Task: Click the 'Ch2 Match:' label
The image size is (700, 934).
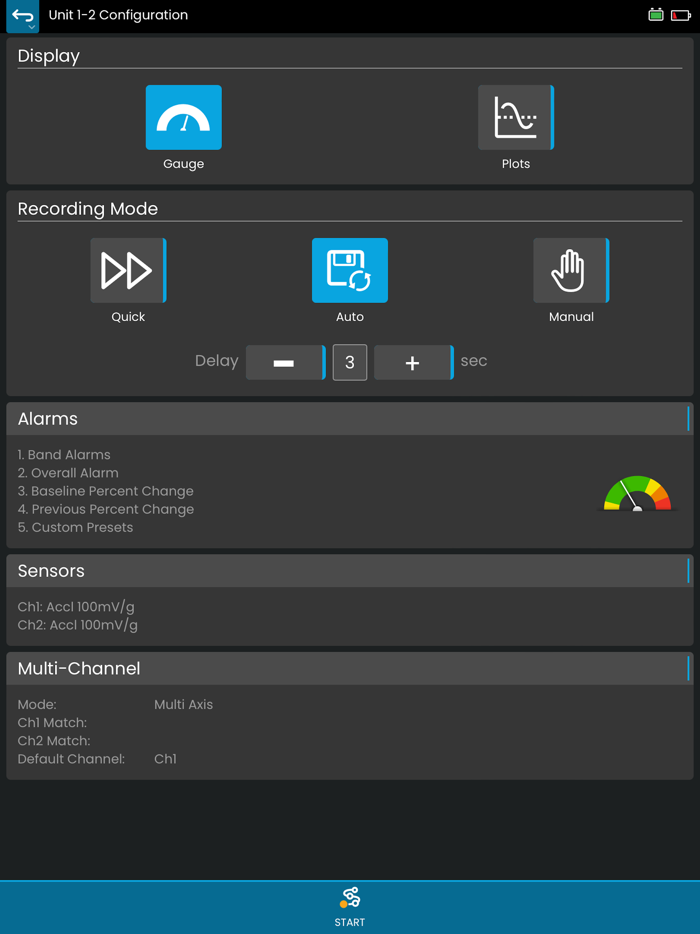Action: pyautogui.click(x=54, y=741)
